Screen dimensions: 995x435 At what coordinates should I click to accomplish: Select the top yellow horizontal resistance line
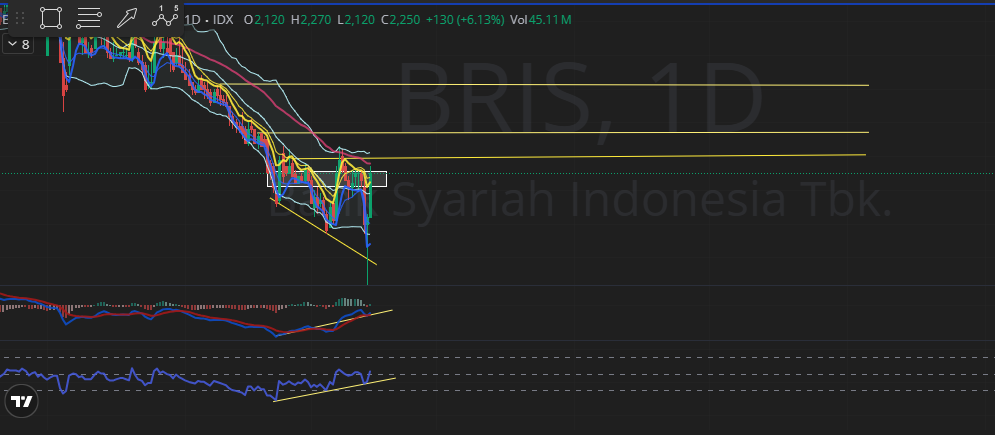(546, 84)
